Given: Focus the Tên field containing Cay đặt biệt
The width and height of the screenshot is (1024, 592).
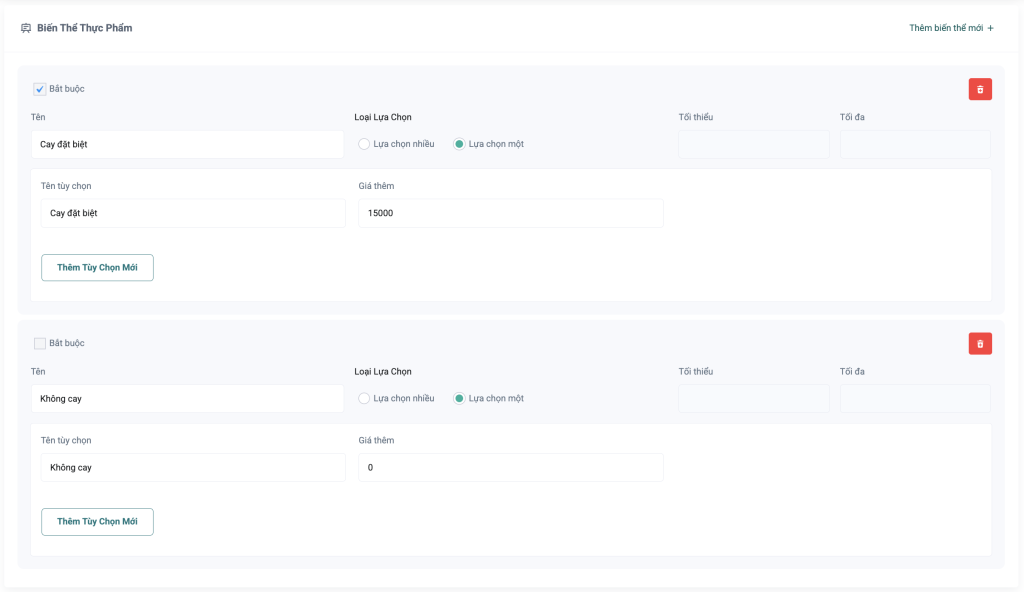Looking at the screenshot, I should pos(187,144).
